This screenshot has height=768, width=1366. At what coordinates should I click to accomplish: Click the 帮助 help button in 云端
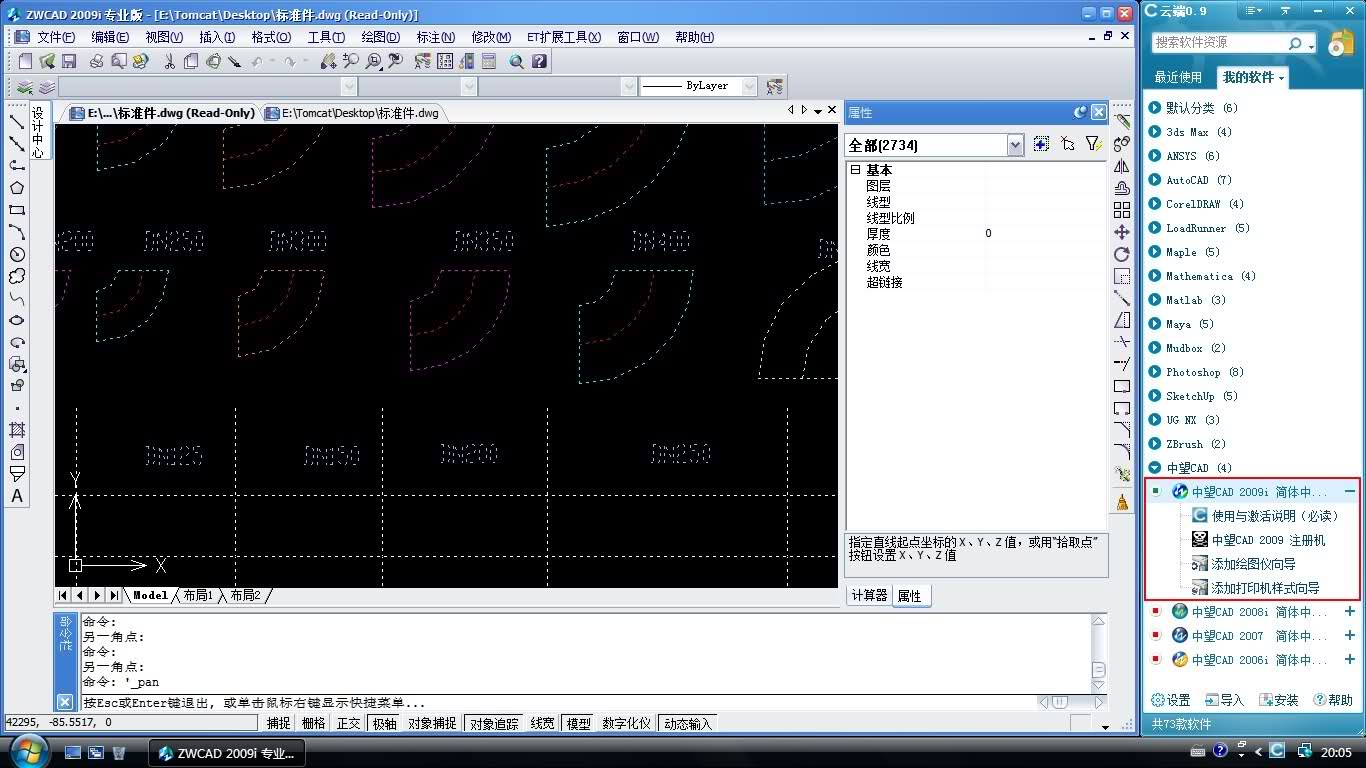point(1333,700)
